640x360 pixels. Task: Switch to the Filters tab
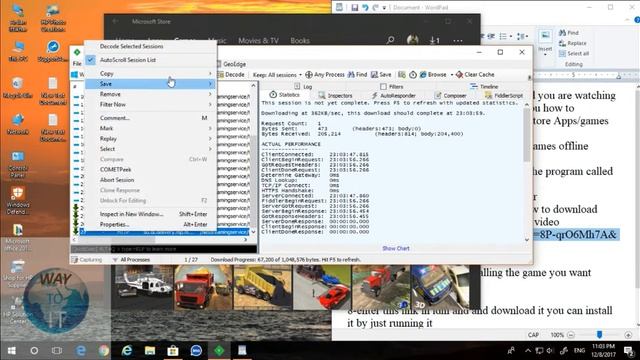pos(391,87)
